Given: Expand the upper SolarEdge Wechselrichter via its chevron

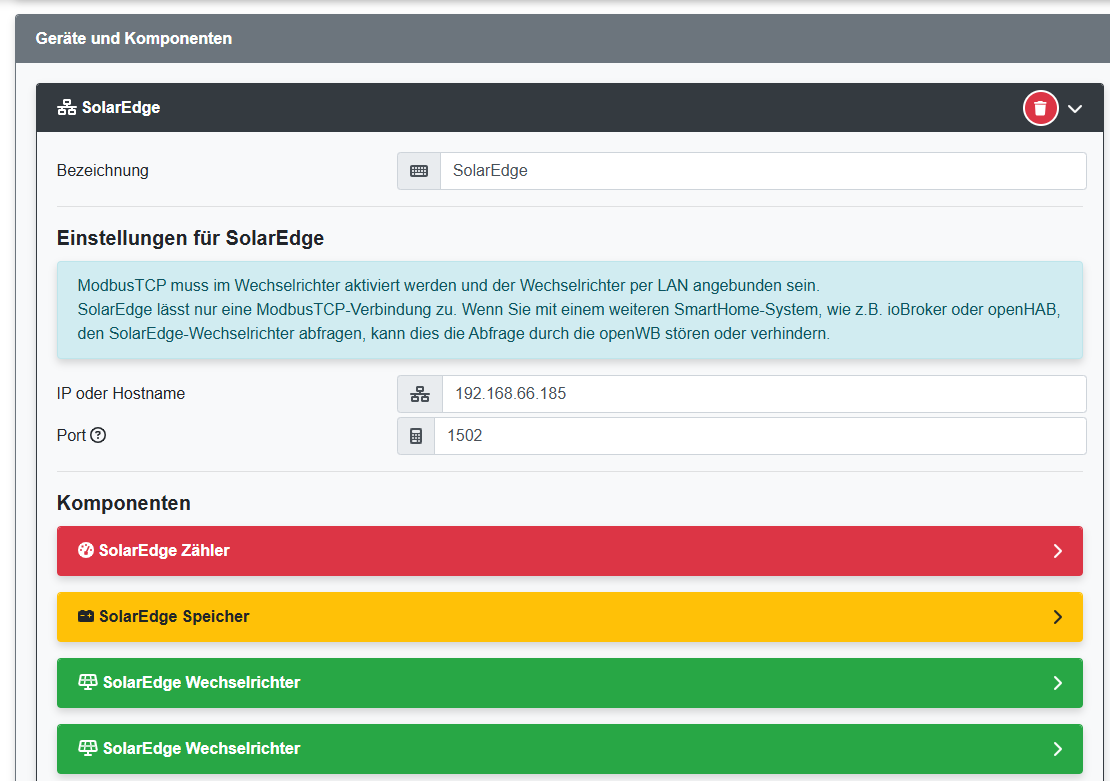Looking at the screenshot, I should (x=1058, y=683).
